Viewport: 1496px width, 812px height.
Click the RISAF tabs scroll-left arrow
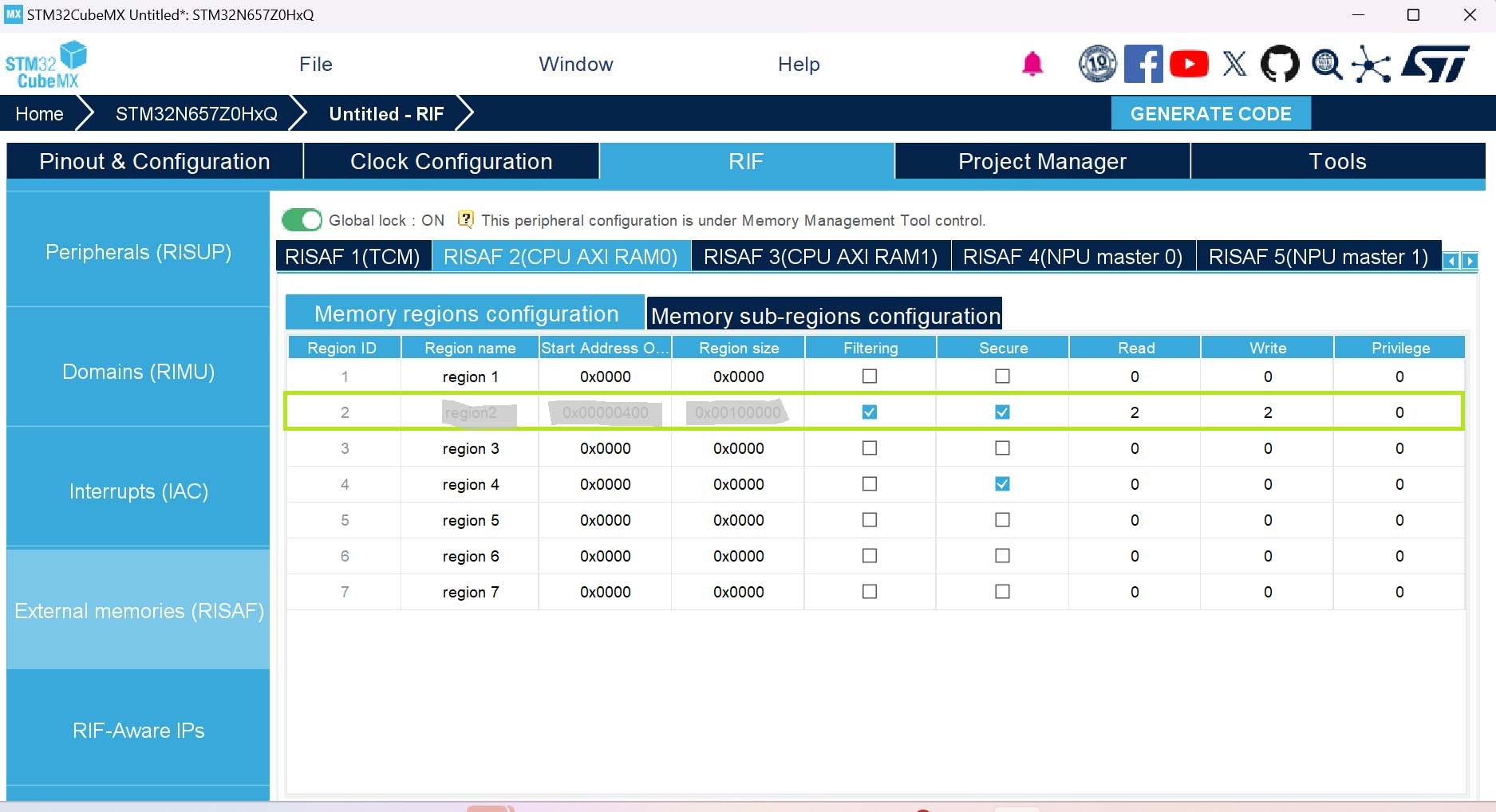(1451, 261)
